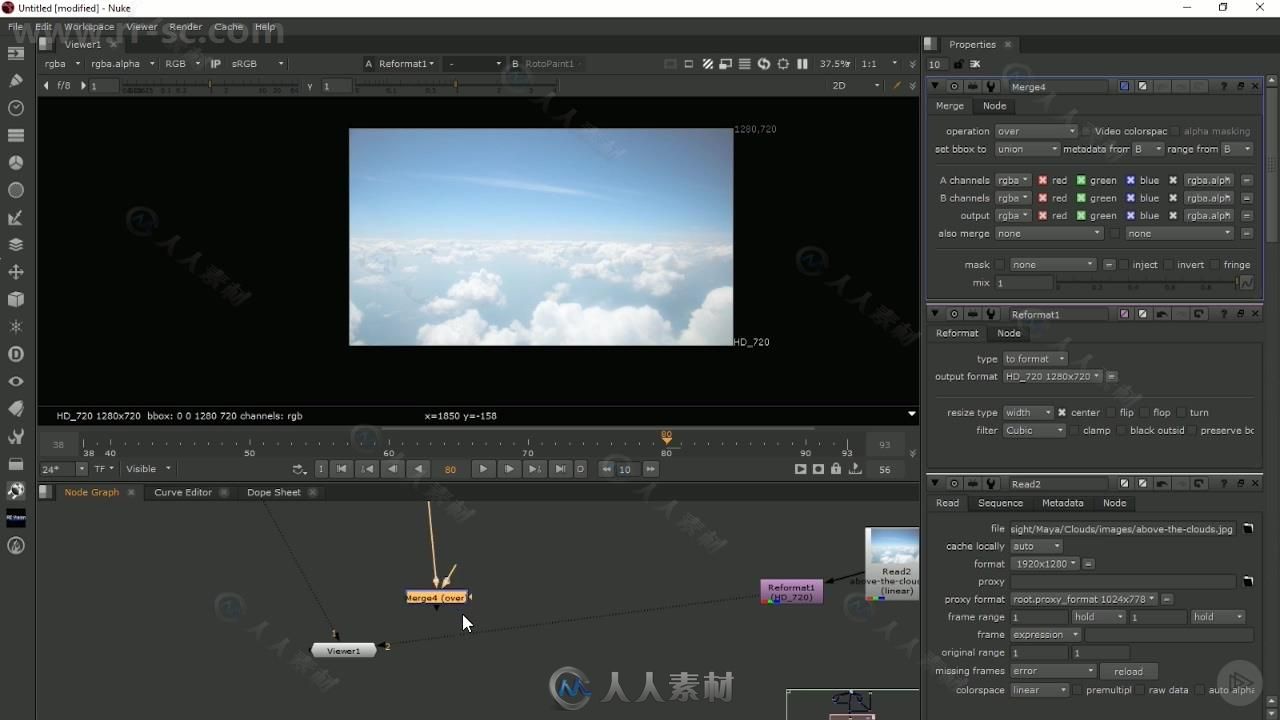
Task: Open the Read2 colorspace linear dropdown
Action: (x=1039, y=690)
